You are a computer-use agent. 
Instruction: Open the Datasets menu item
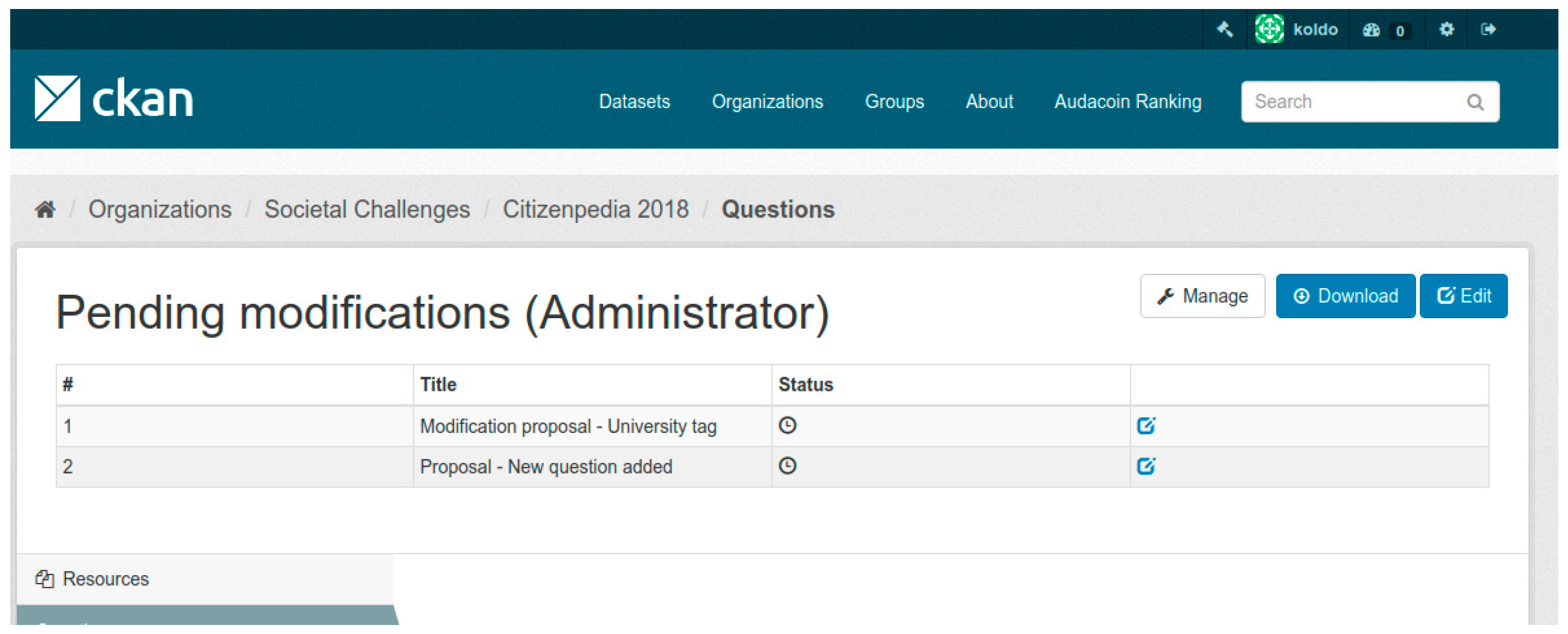pos(634,101)
